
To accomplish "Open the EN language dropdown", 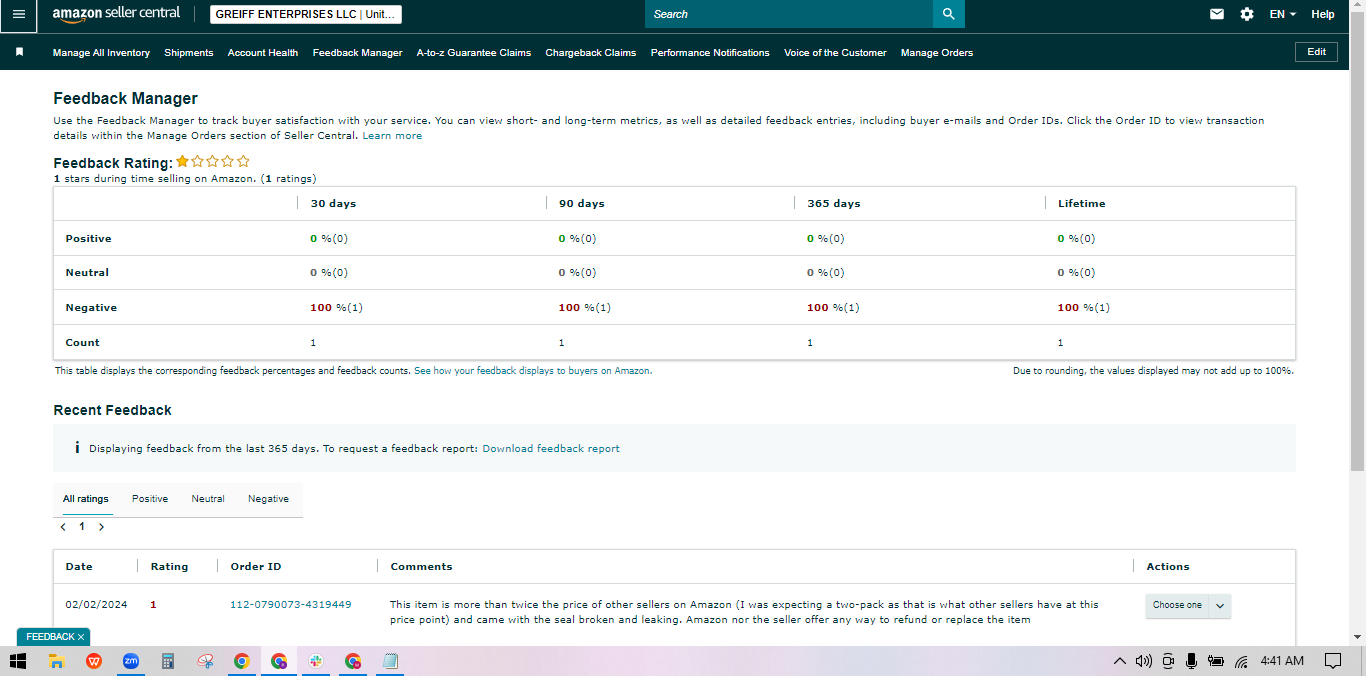I will (x=1282, y=14).
